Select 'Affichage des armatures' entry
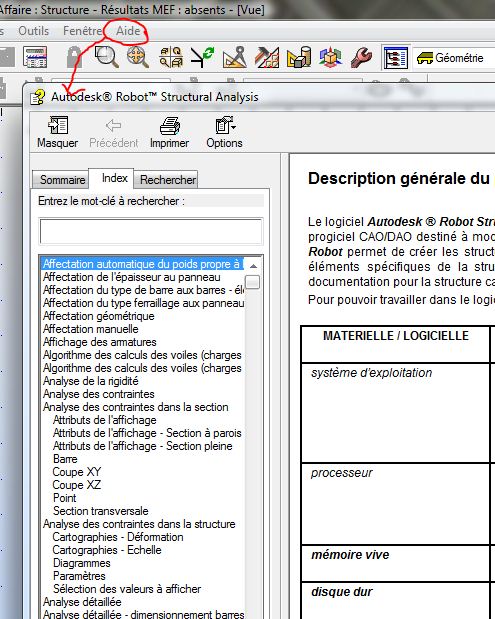Viewport: 495px width, 619px height. click(x=99, y=342)
